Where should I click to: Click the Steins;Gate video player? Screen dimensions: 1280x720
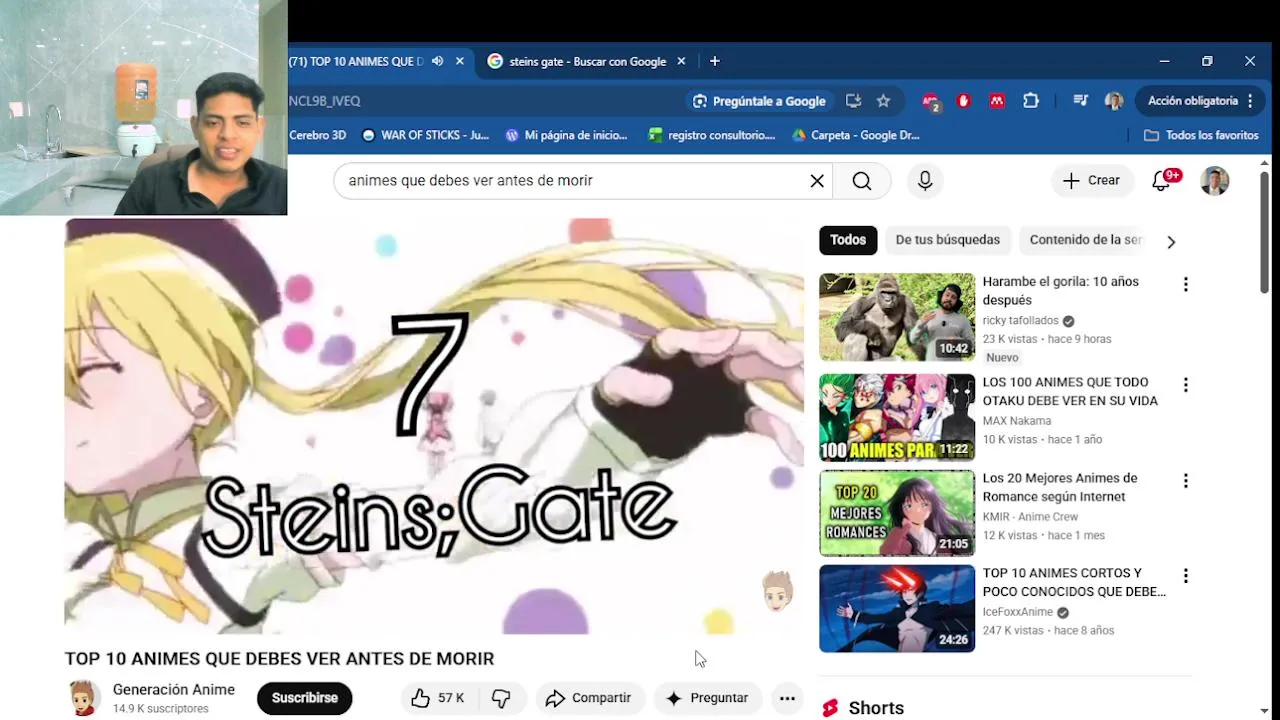(434, 426)
